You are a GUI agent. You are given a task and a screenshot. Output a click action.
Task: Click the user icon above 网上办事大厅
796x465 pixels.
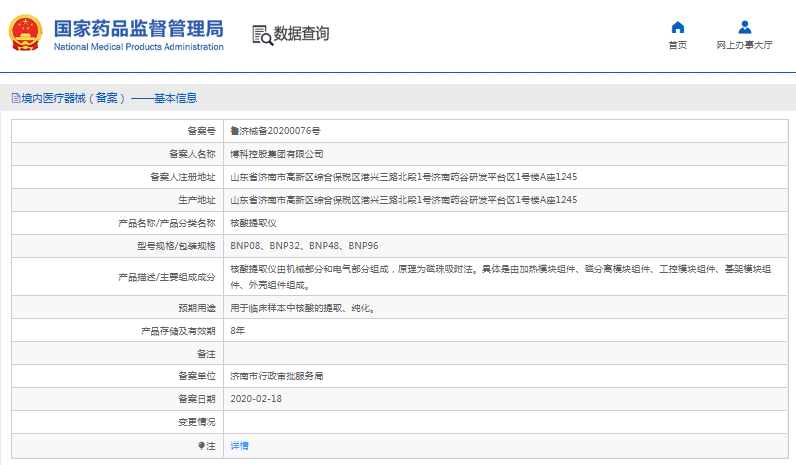[744, 27]
